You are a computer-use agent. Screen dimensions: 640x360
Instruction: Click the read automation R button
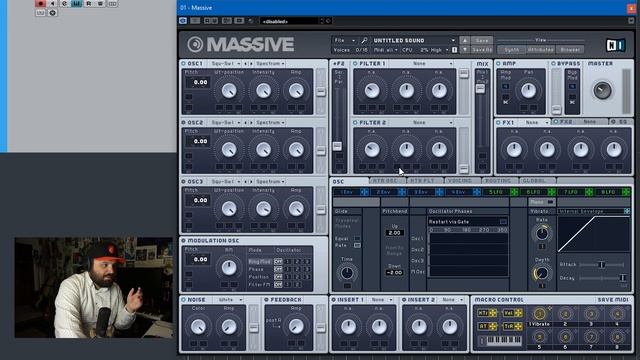(89, 4)
